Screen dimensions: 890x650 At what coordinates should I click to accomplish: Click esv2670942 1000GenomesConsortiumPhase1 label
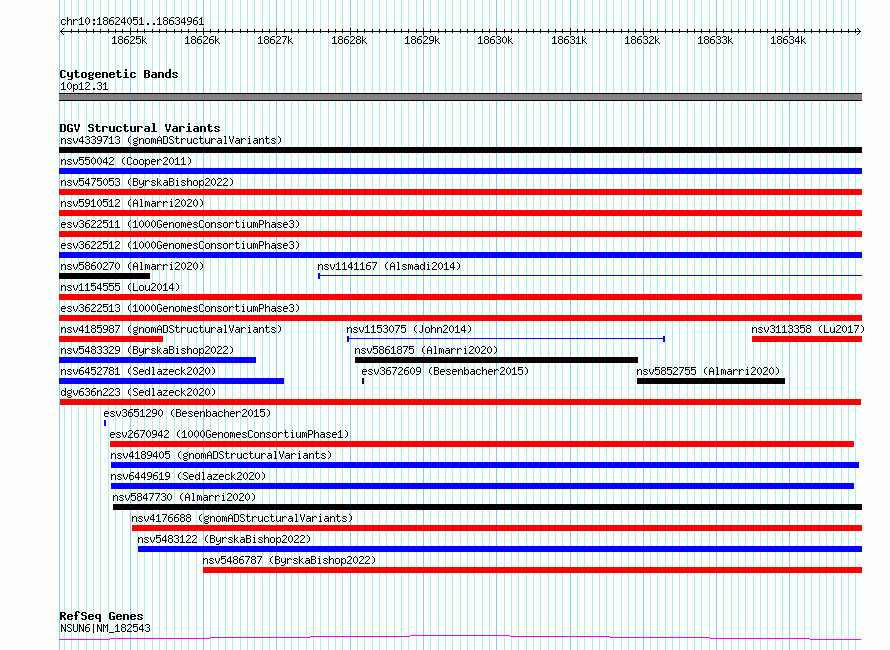[x=229, y=434]
